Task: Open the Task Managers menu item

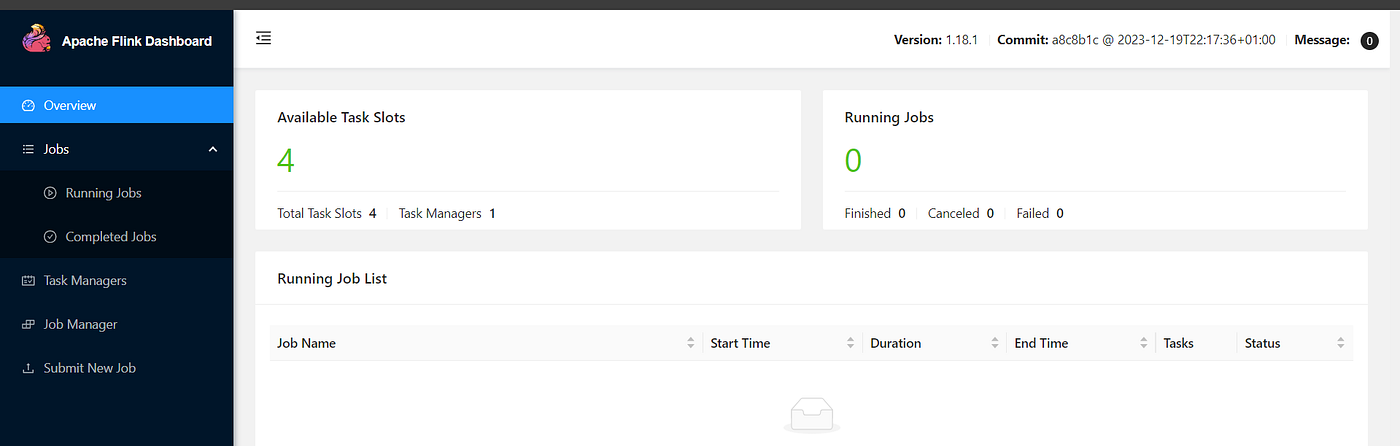Action: 116,281
